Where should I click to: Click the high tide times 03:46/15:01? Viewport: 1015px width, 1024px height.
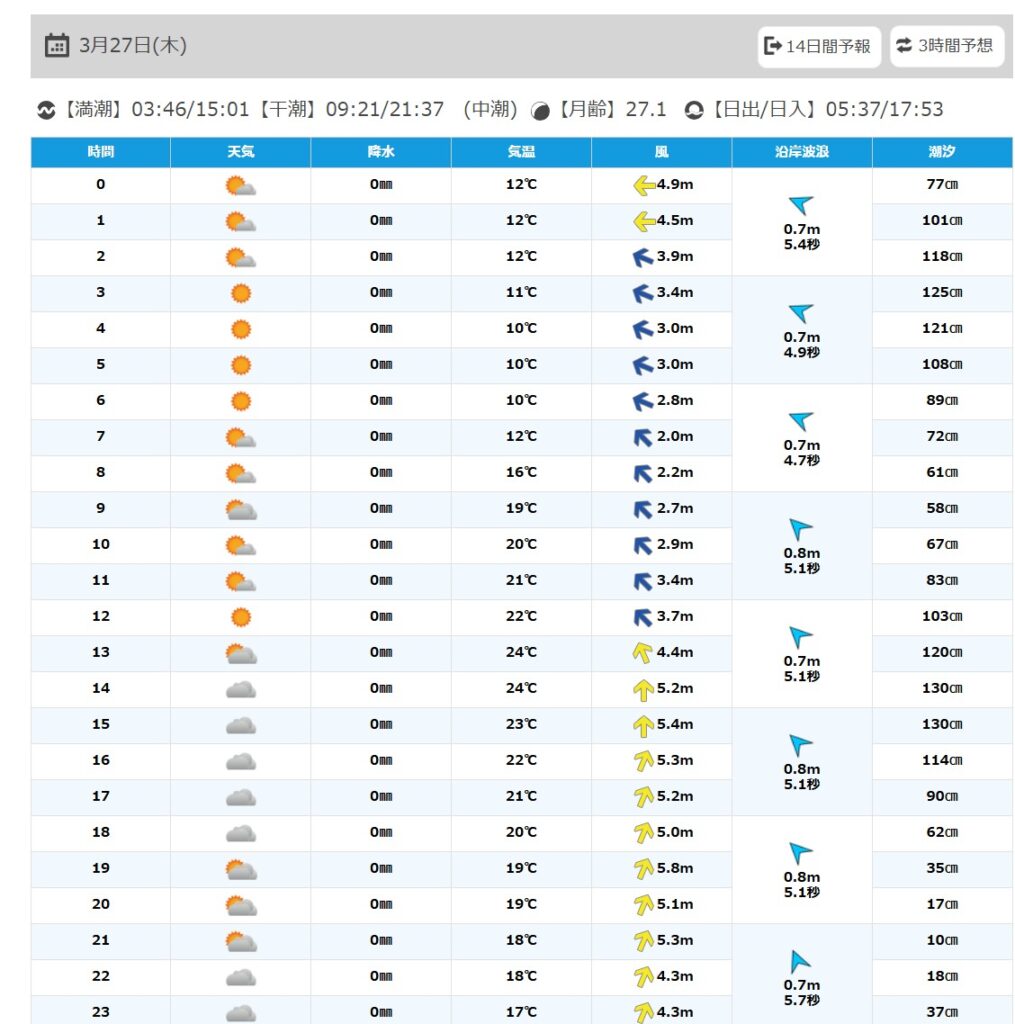point(191,110)
